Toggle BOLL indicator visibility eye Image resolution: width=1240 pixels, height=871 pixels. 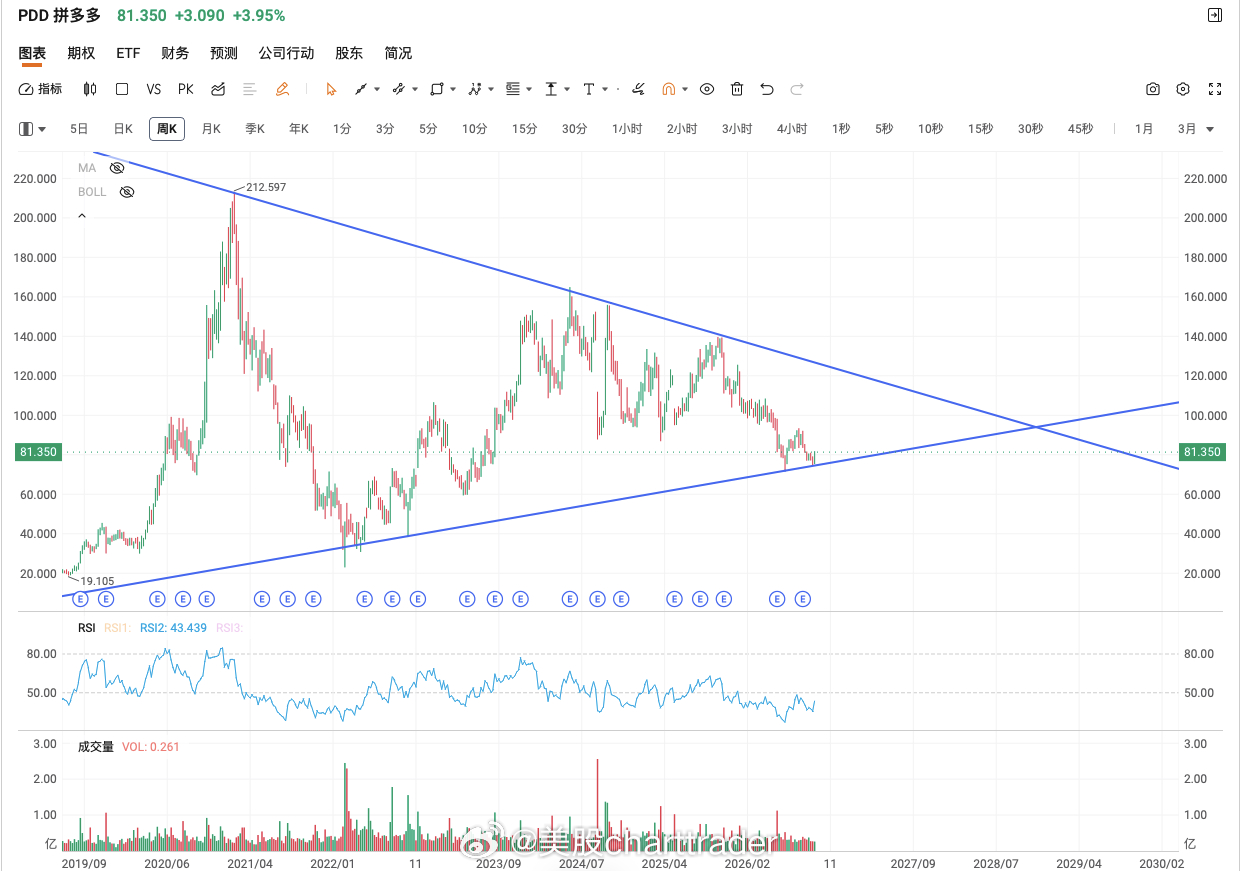click(x=127, y=192)
